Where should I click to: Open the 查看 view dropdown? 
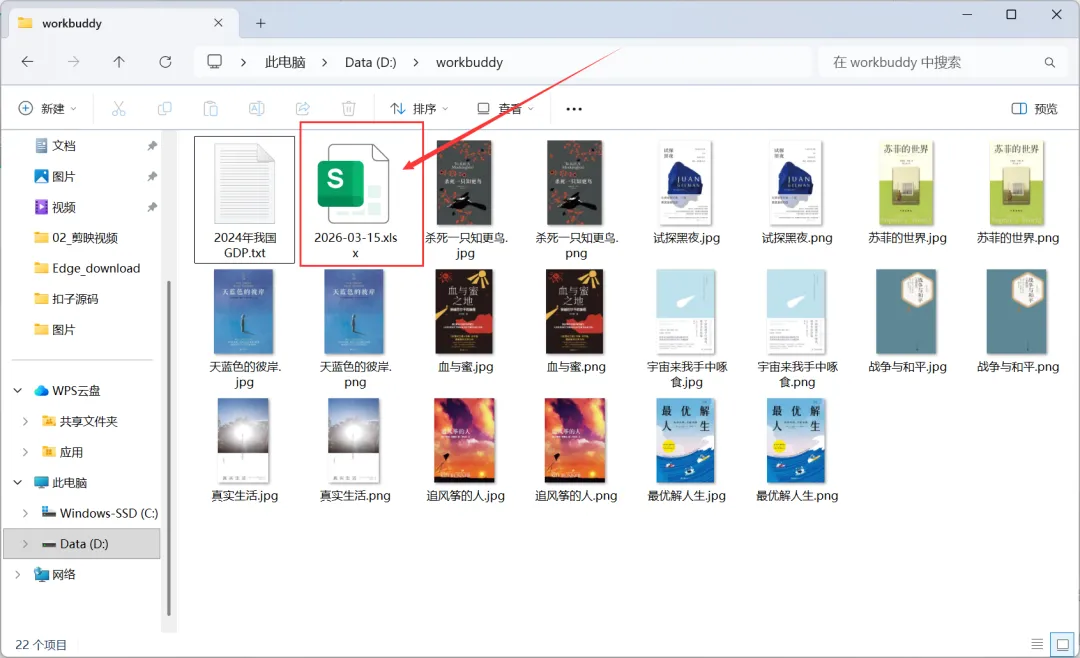click(506, 109)
